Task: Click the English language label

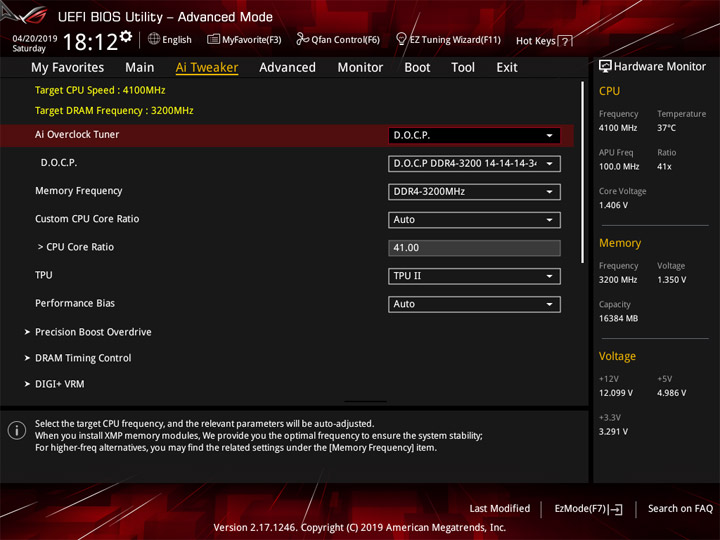Action: tap(177, 40)
